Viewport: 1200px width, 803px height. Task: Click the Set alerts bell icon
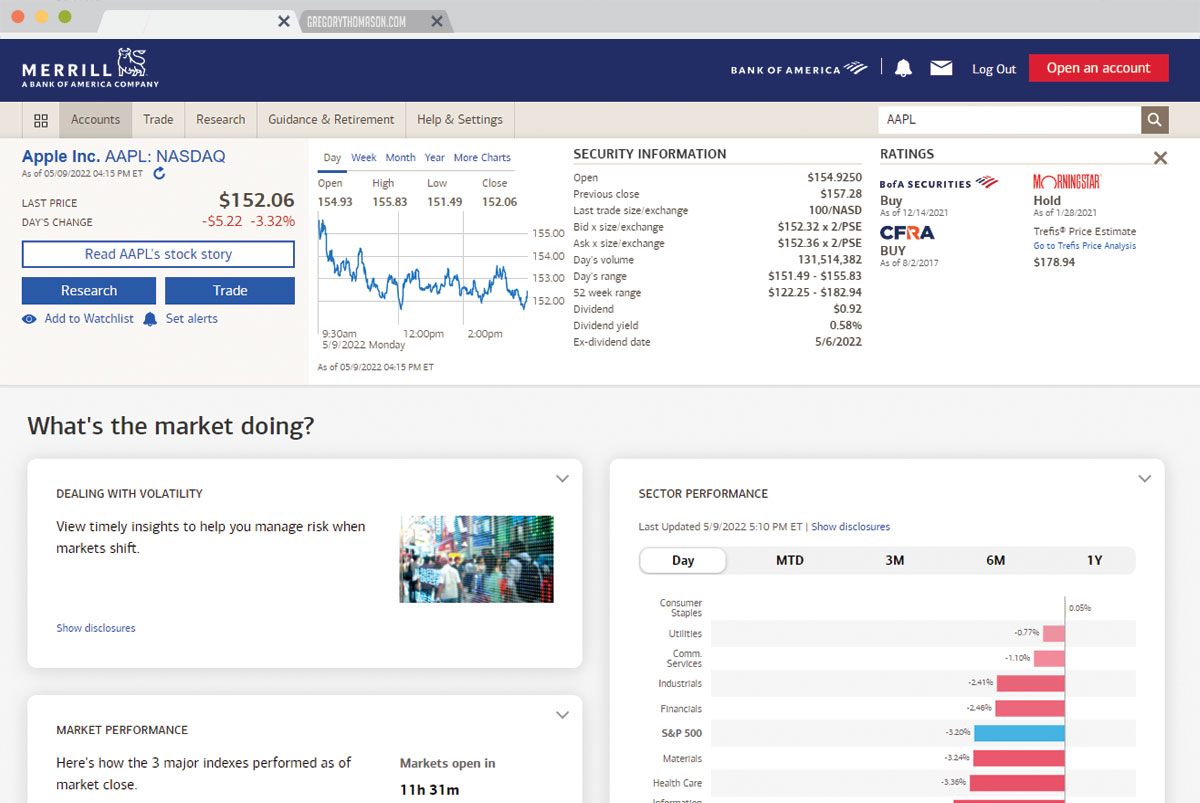[150, 319]
